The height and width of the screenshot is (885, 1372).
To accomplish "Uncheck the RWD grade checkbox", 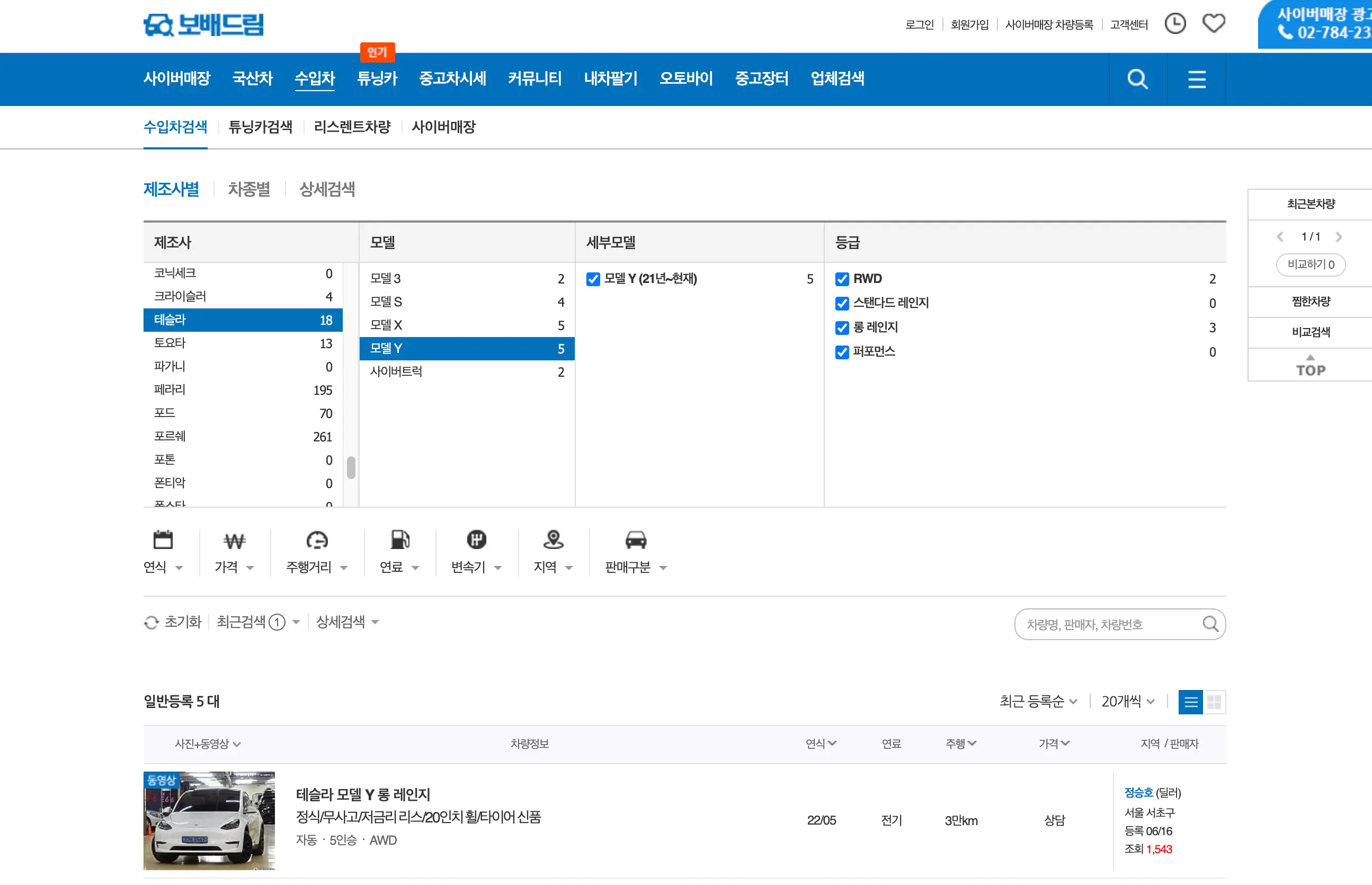I will click(x=842, y=279).
